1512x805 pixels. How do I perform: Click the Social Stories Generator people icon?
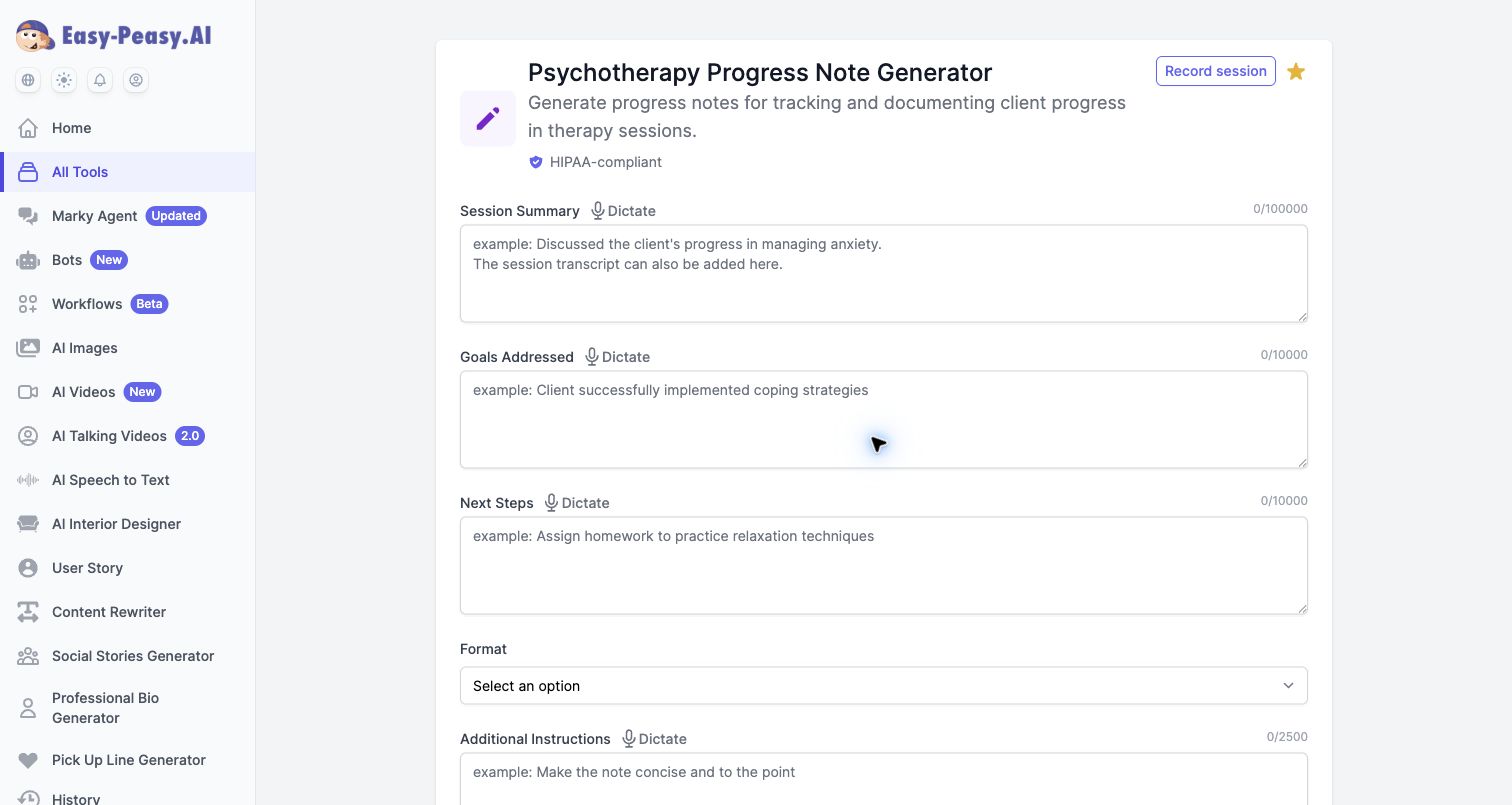click(x=28, y=656)
